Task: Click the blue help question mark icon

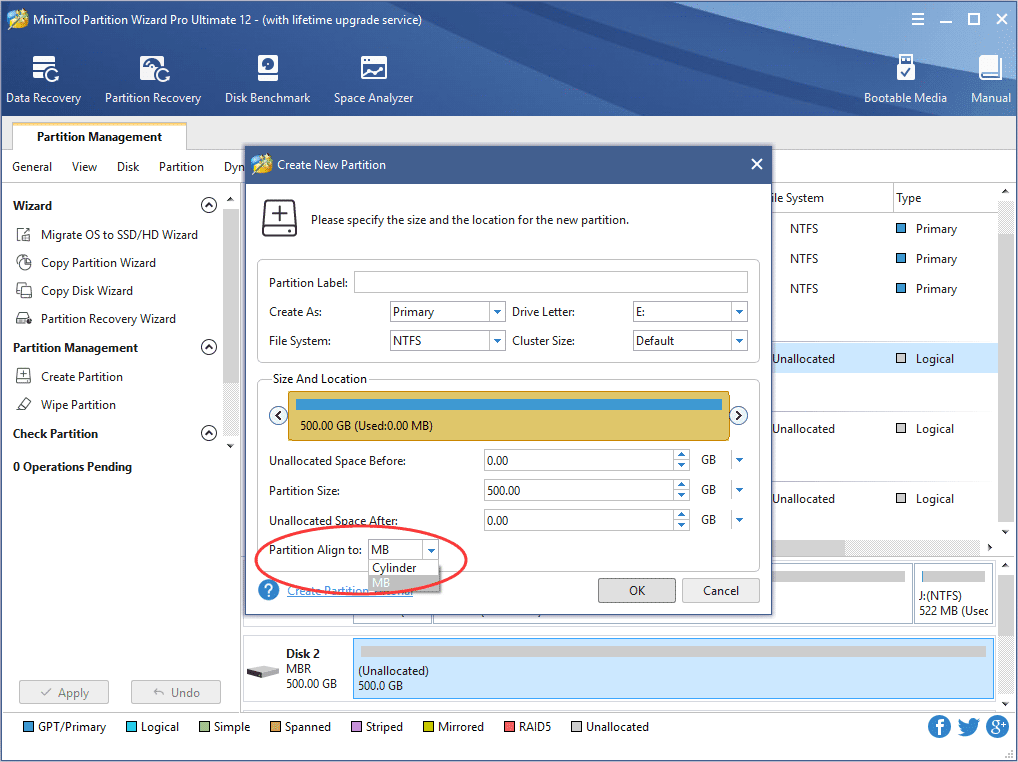Action: (268, 589)
